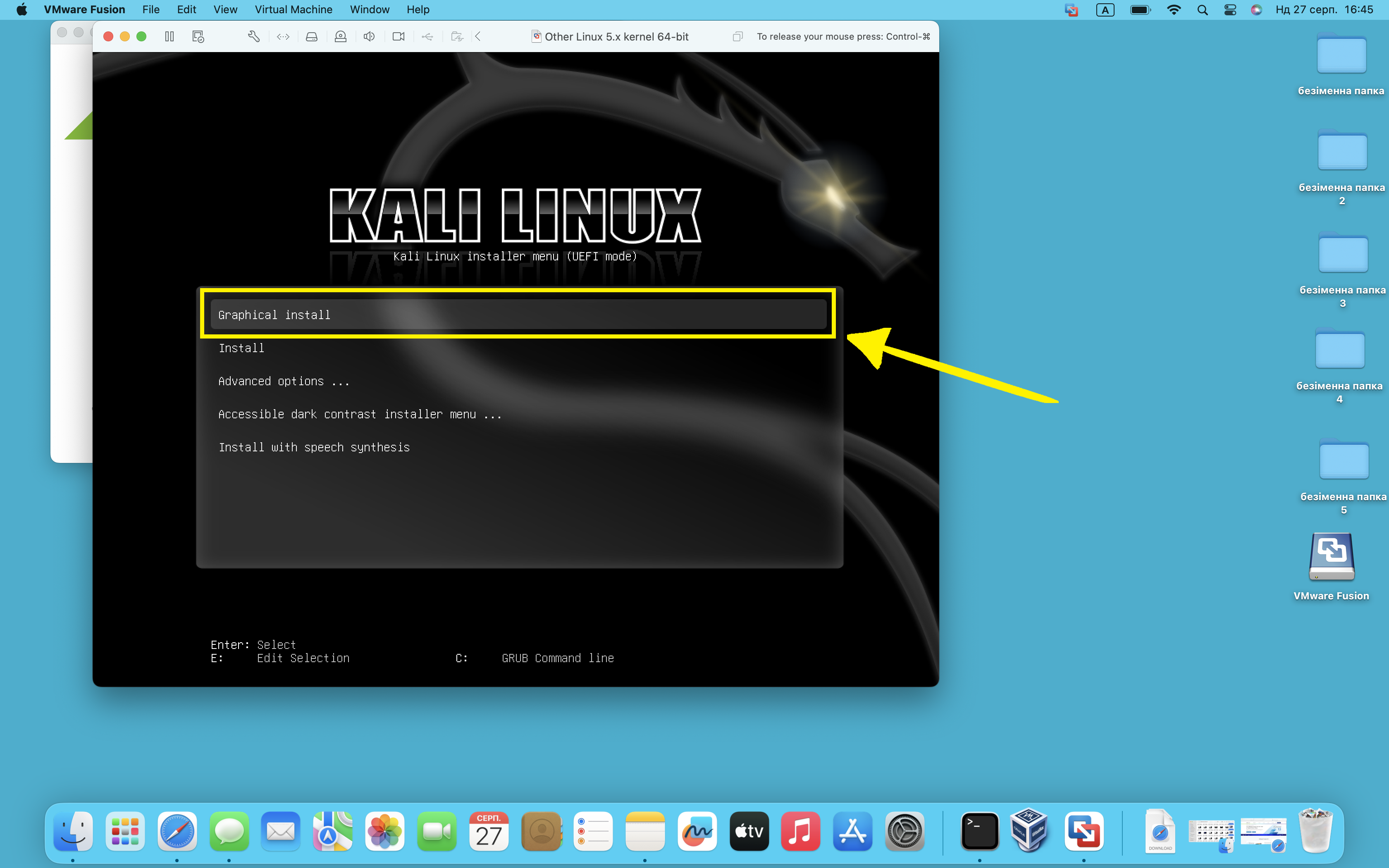Screen dimensions: 1389x868
Task: Open Safari from the Dock
Action: [177, 831]
